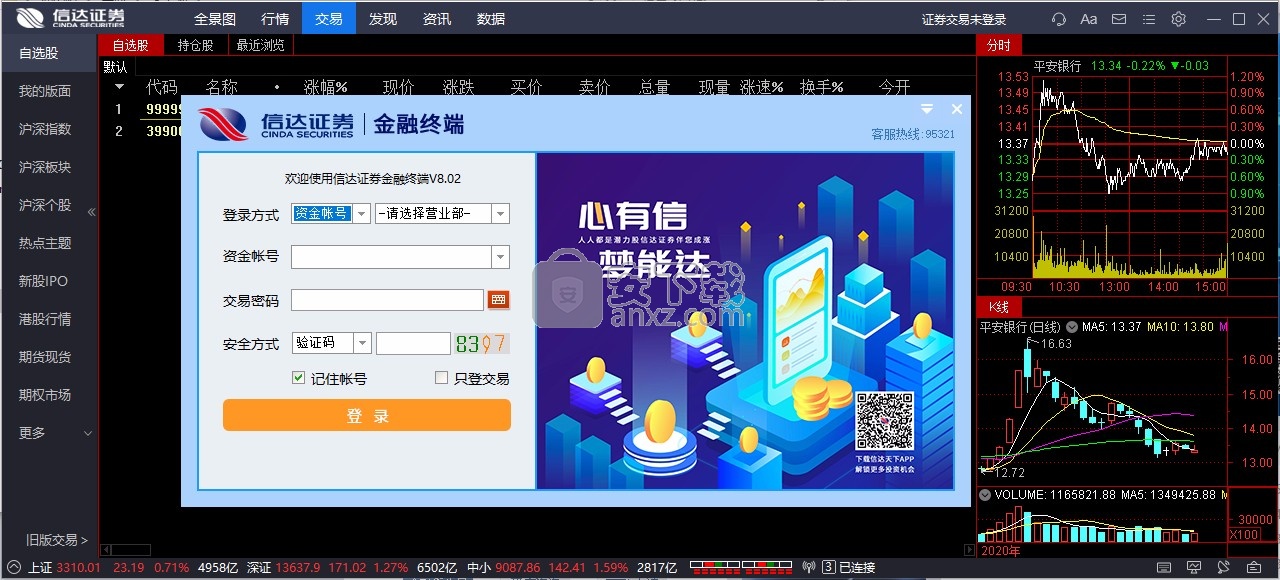Open the 资讯 menu
1280x580 pixels.
pyautogui.click(x=437, y=19)
